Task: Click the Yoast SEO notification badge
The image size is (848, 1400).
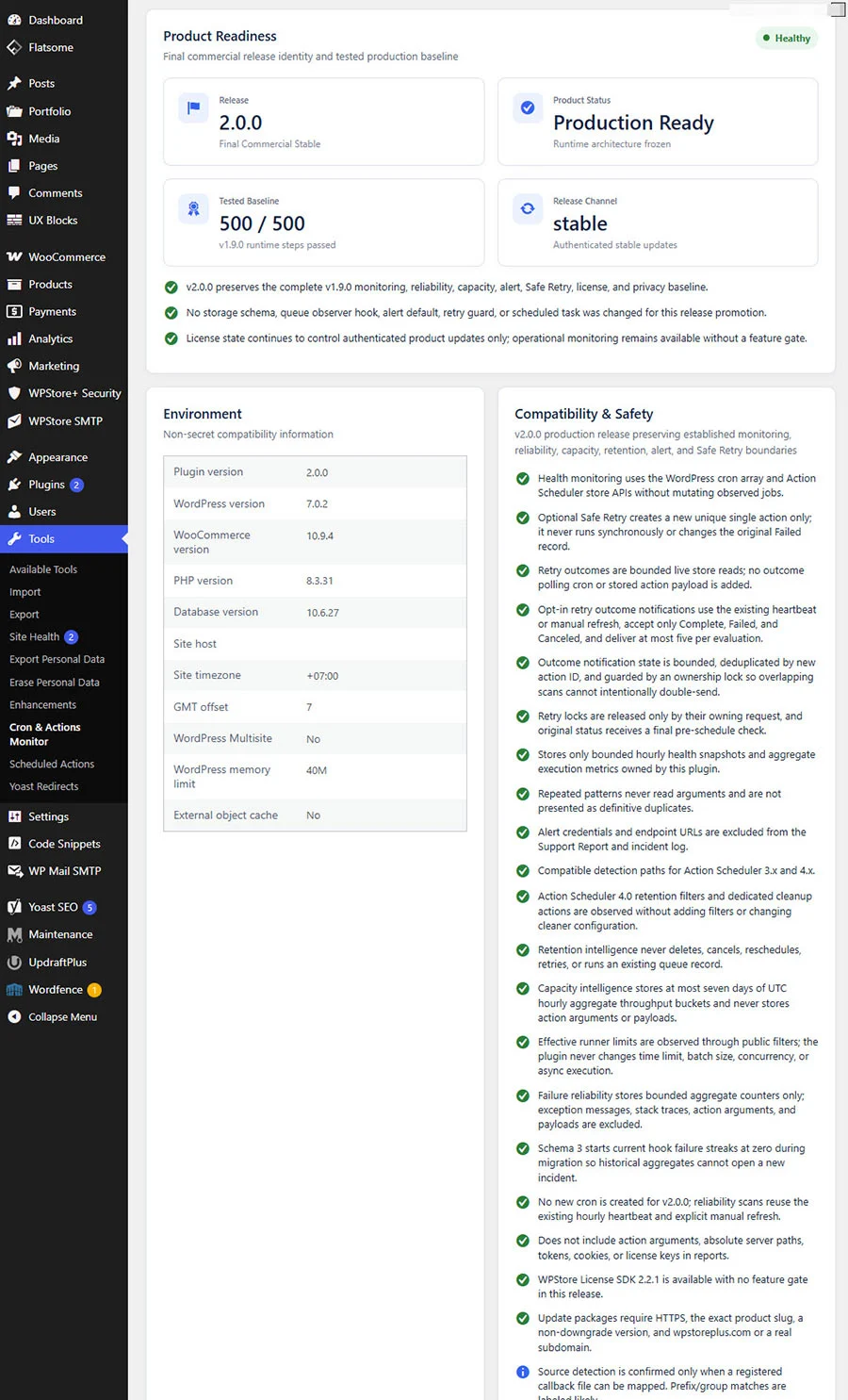Action: click(x=90, y=908)
